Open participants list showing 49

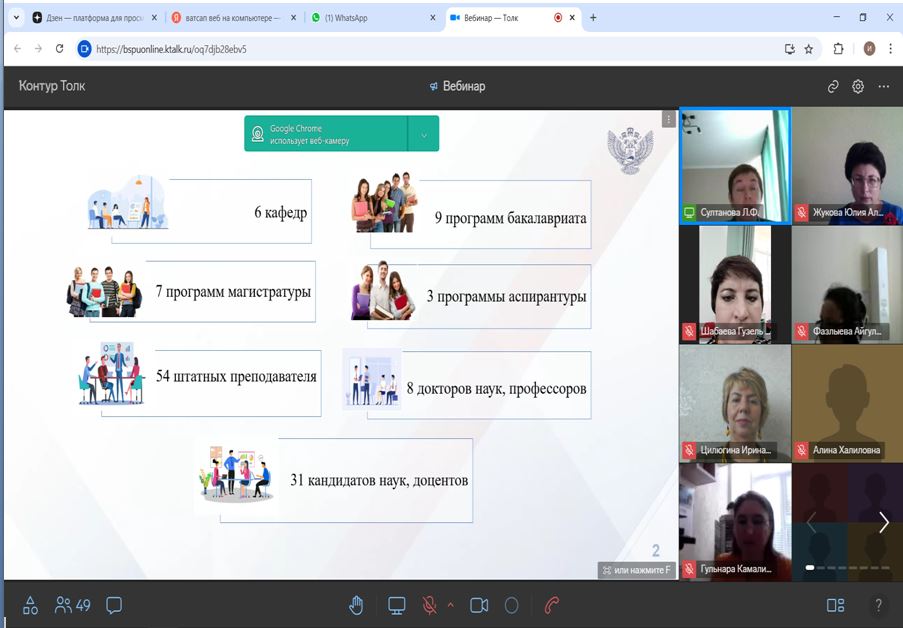[x=73, y=605]
